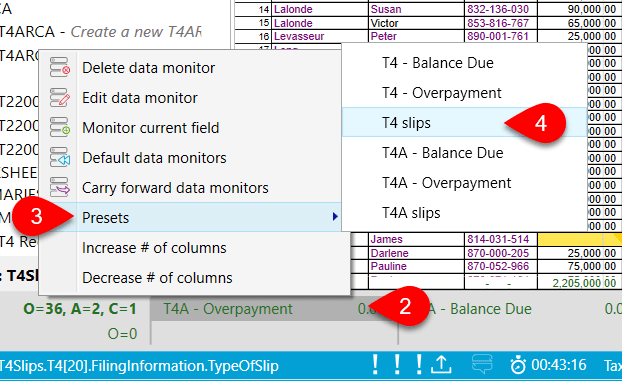Viewport: 622px width, 381px height.
Task: Click the Default data monitors rewind icon
Action: (x=60, y=158)
